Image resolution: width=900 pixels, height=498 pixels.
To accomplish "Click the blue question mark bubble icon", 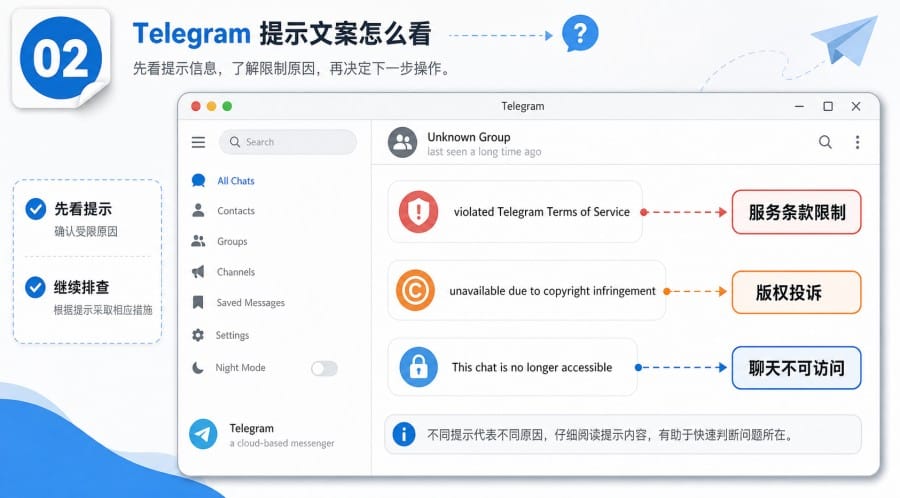I will coord(580,33).
